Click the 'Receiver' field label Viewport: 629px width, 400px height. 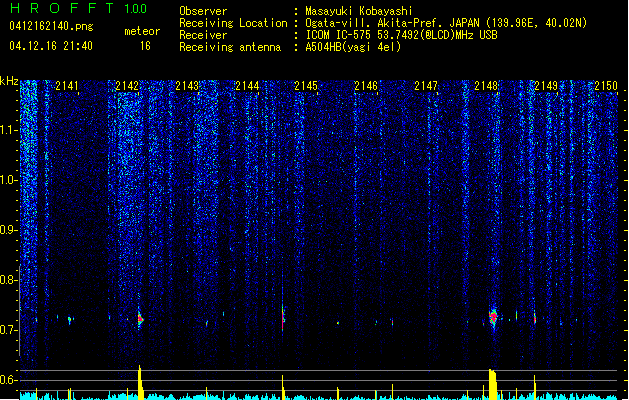click(x=203, y=35)
